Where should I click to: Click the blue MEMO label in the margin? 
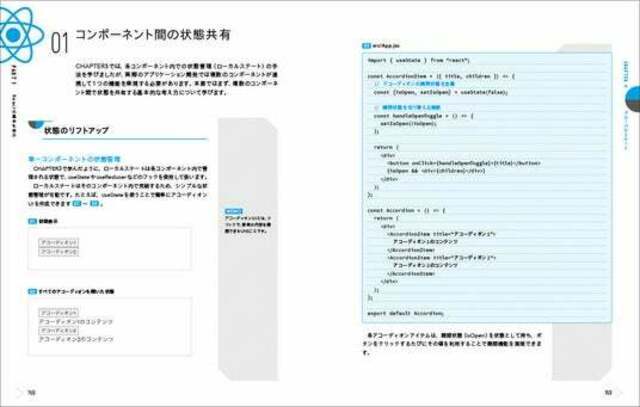click(x=234, y=211)
